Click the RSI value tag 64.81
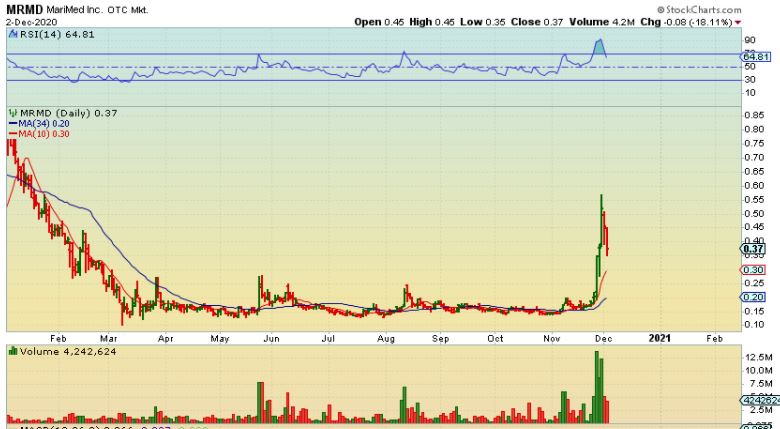780x429 pixels. 757,57
